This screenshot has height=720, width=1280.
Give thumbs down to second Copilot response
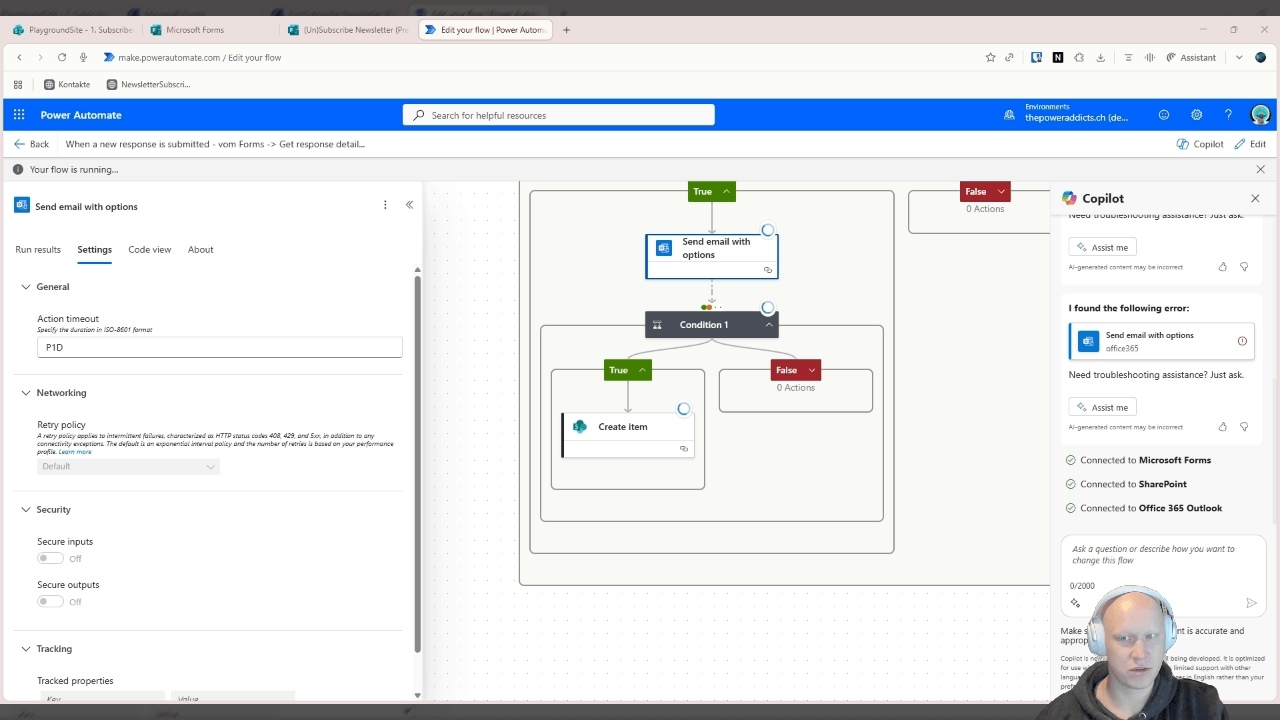(x=1244, y=427)
